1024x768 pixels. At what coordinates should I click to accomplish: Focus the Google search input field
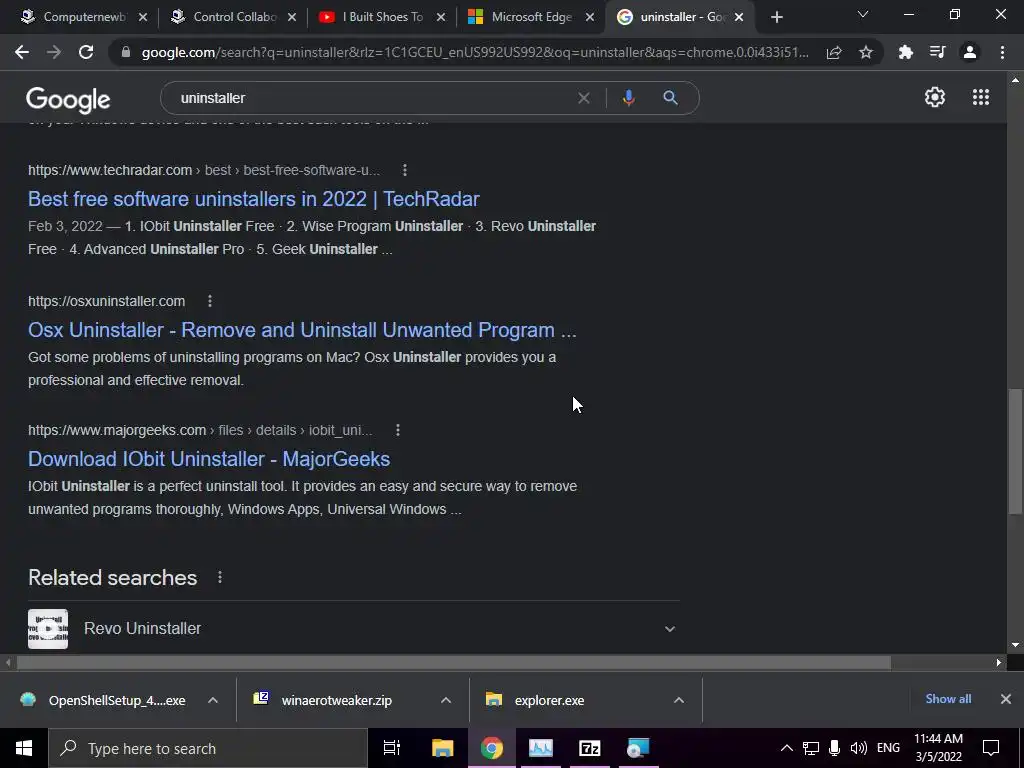[x=372, y=98]
